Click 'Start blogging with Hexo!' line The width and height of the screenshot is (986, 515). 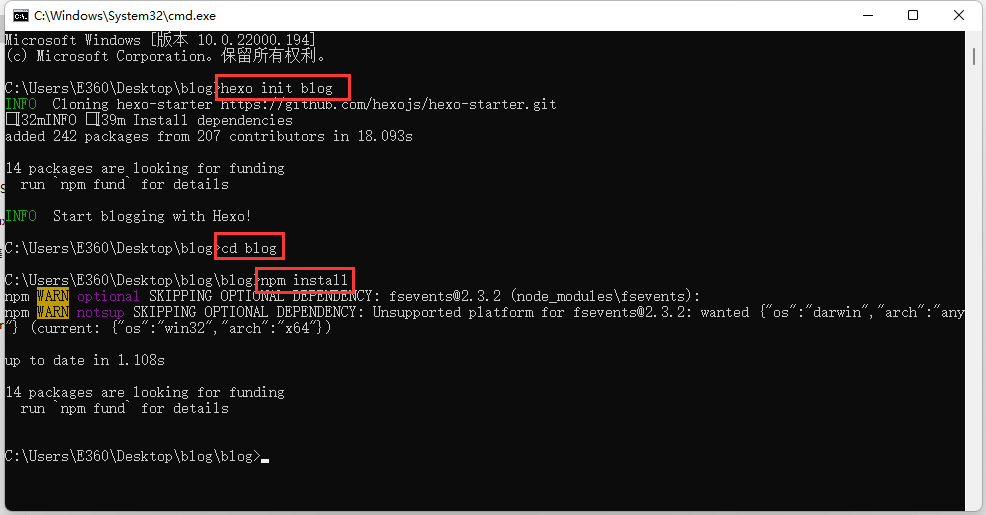click(x=152, y=216)
